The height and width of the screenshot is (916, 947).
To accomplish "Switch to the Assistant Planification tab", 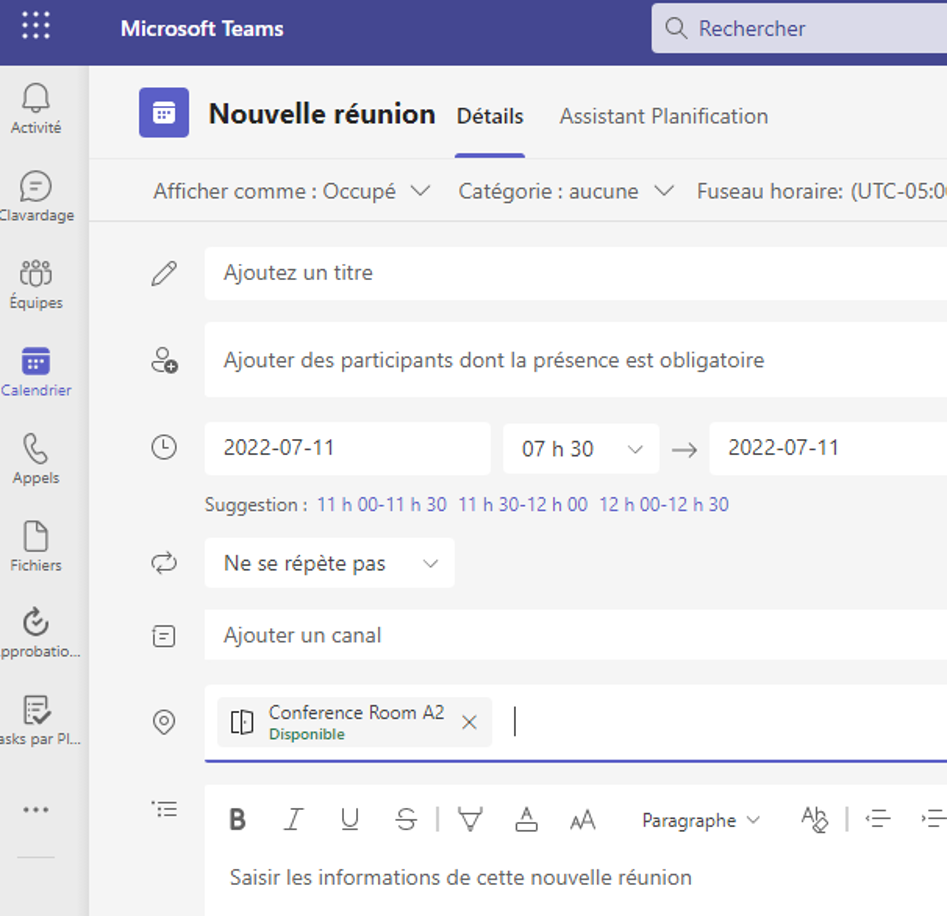I will click(663, 116).
